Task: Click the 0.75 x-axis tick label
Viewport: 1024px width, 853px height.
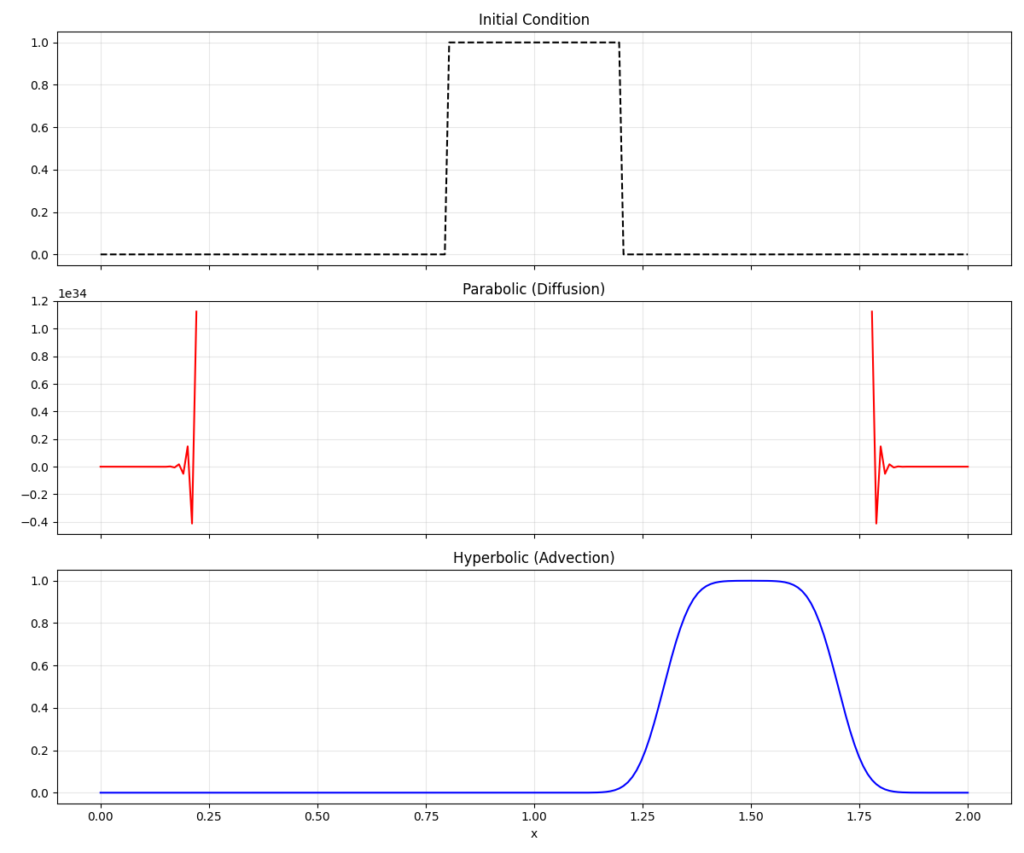Action: (425, 815)
